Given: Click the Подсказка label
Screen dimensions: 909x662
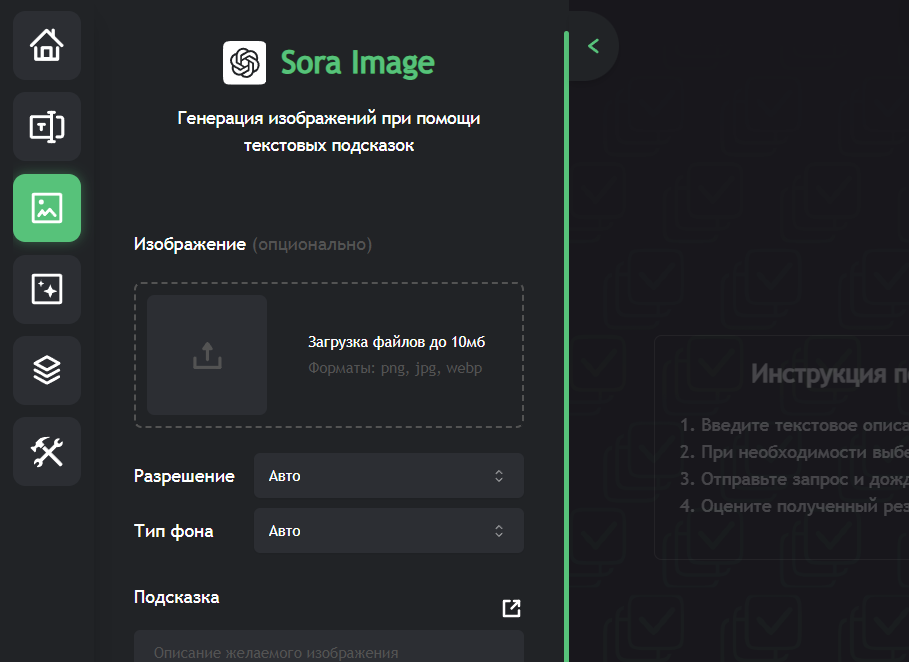Looking at the screenshot, I should 177,597.
